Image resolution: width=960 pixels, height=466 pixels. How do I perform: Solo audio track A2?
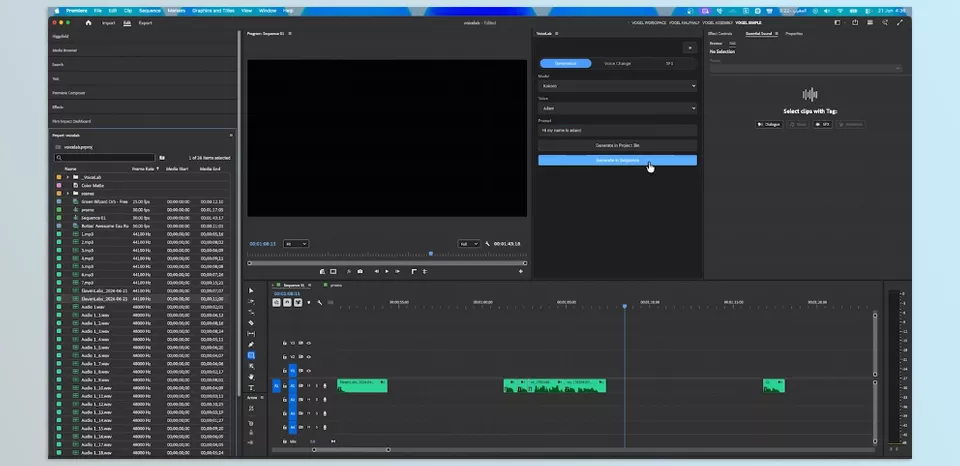(317, 400)
